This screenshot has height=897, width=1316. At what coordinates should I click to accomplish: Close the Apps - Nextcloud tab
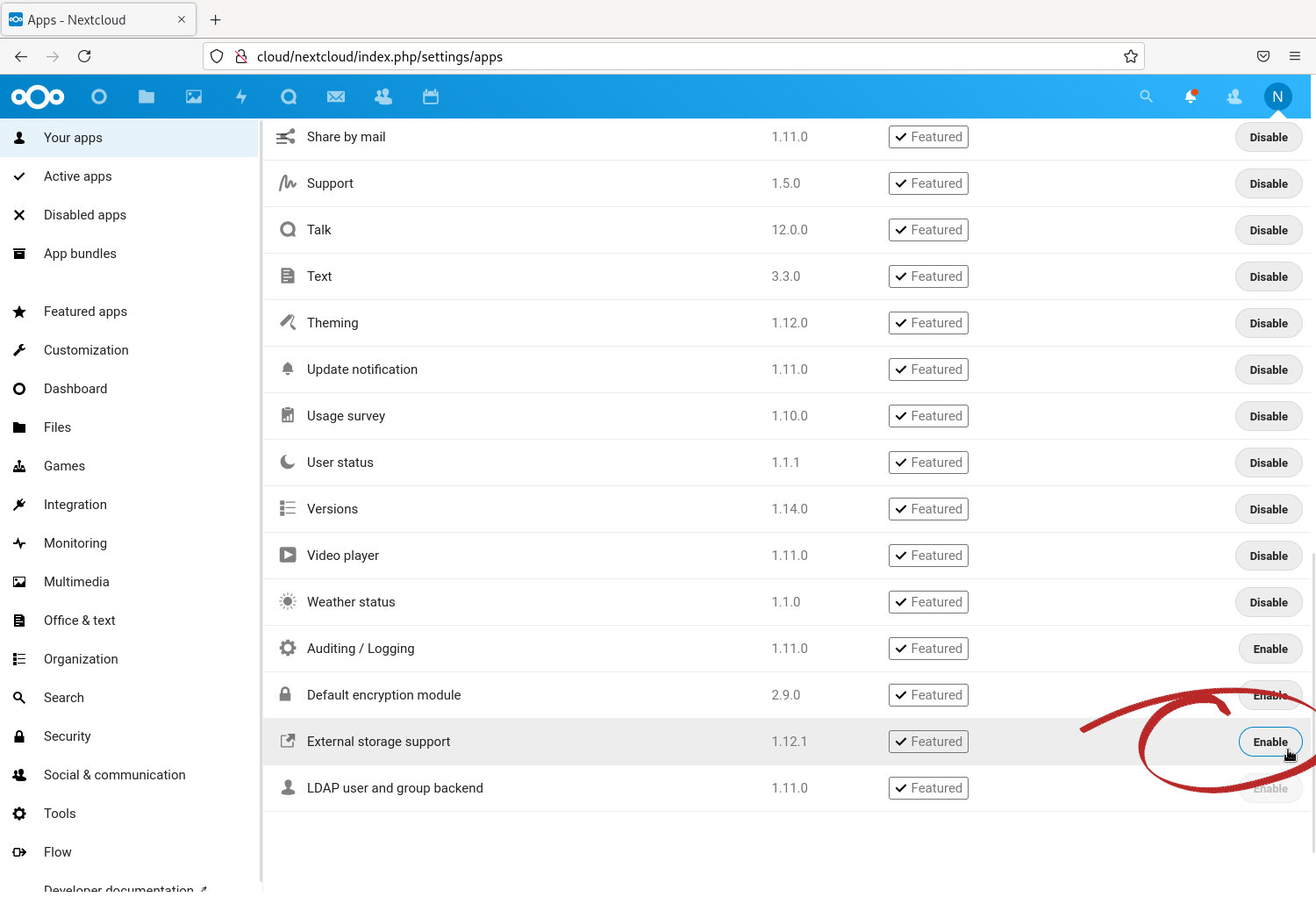coord(182,19)
